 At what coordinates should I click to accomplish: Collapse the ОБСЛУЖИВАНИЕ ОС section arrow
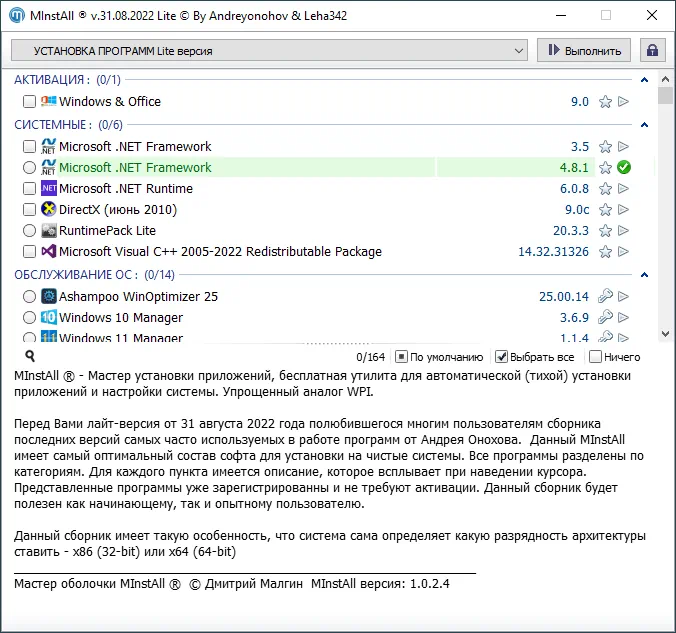click(x=645, y=275)
